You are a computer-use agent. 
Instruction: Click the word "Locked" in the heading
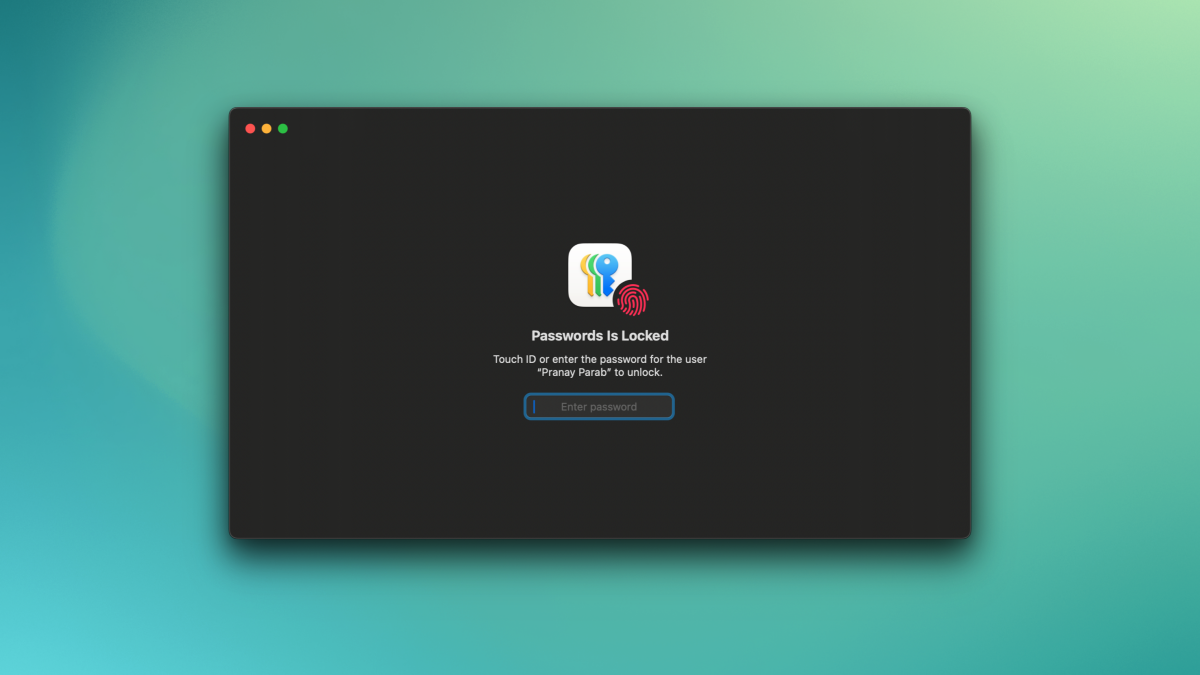pos(643,336)
